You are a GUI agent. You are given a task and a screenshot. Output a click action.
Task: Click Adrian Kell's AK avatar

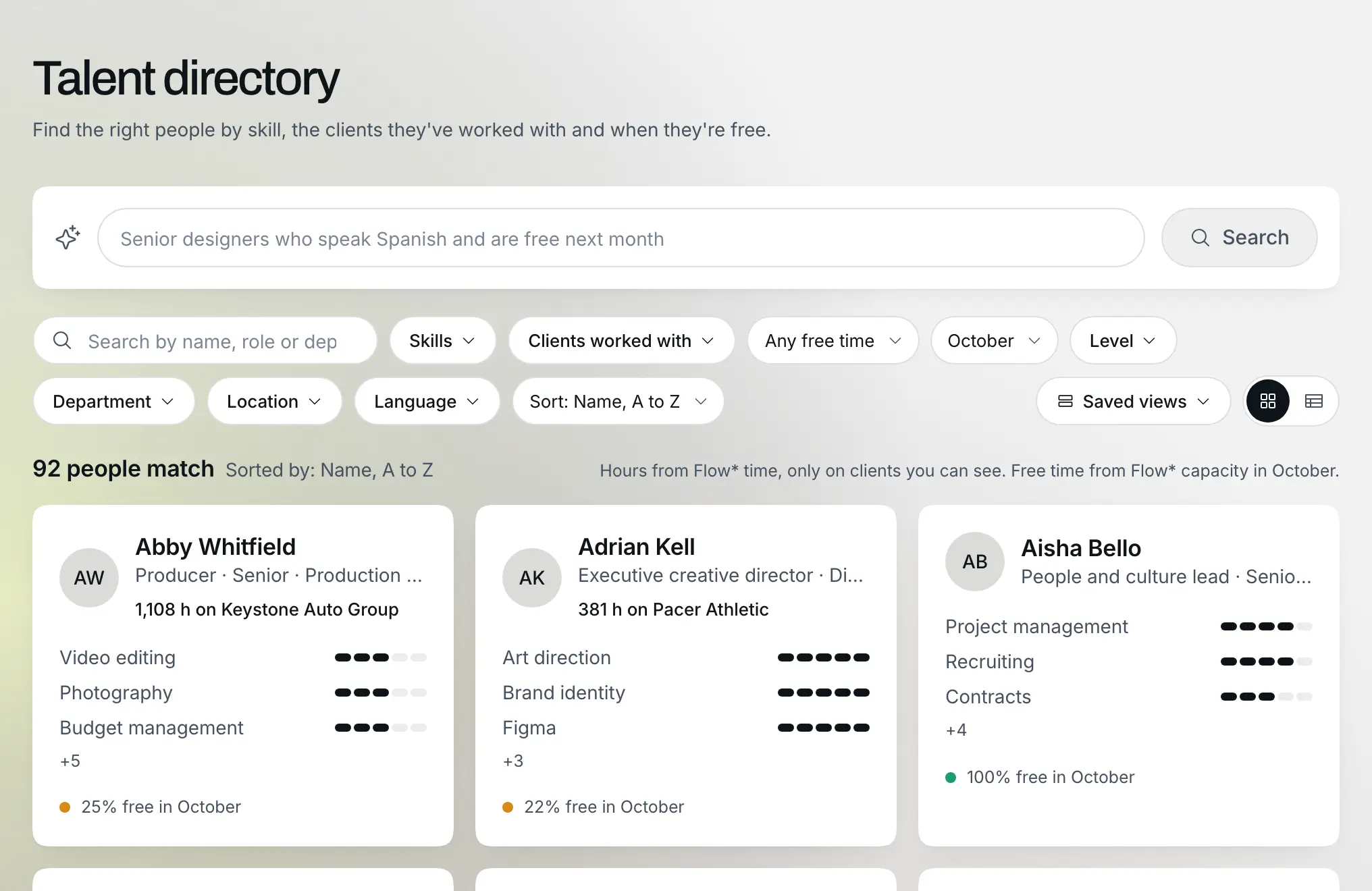coord(532,578)
